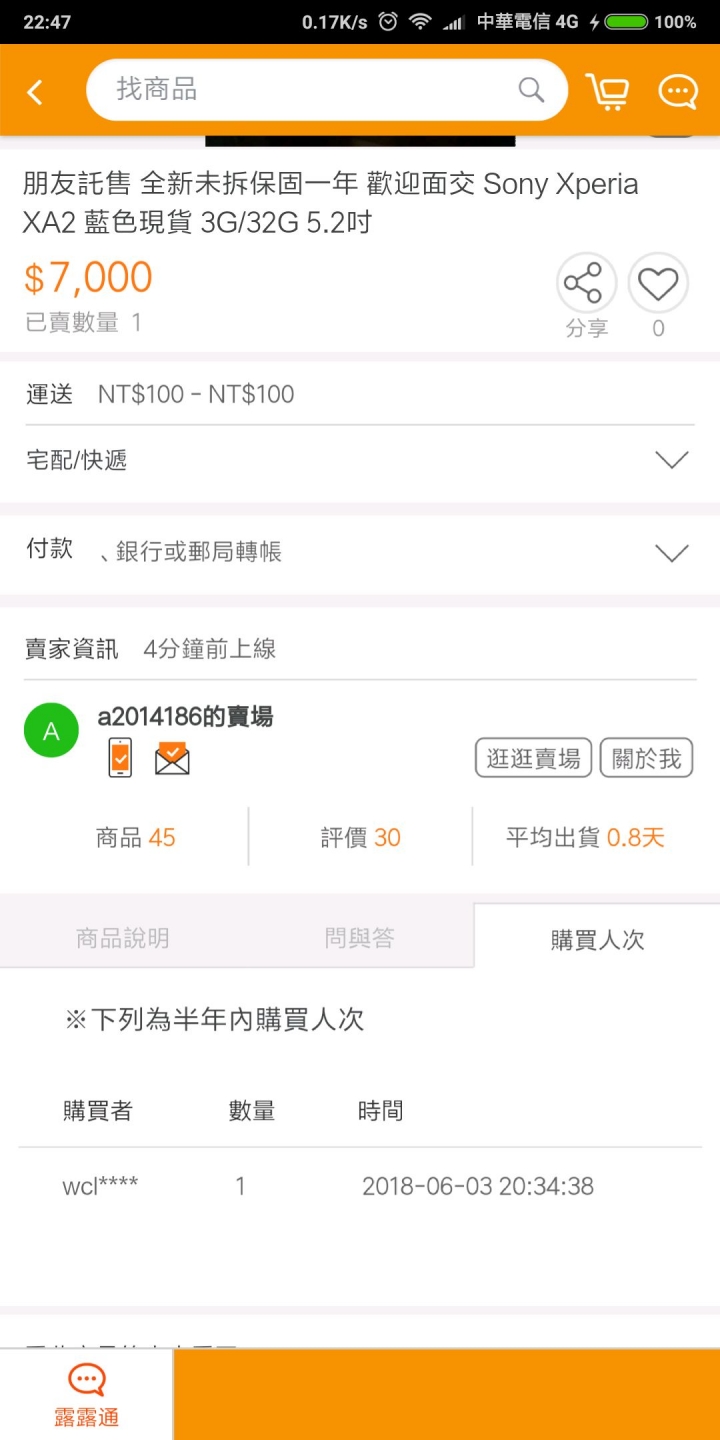Open the shopping cart

pyautogui.click(x=607, y=91)
